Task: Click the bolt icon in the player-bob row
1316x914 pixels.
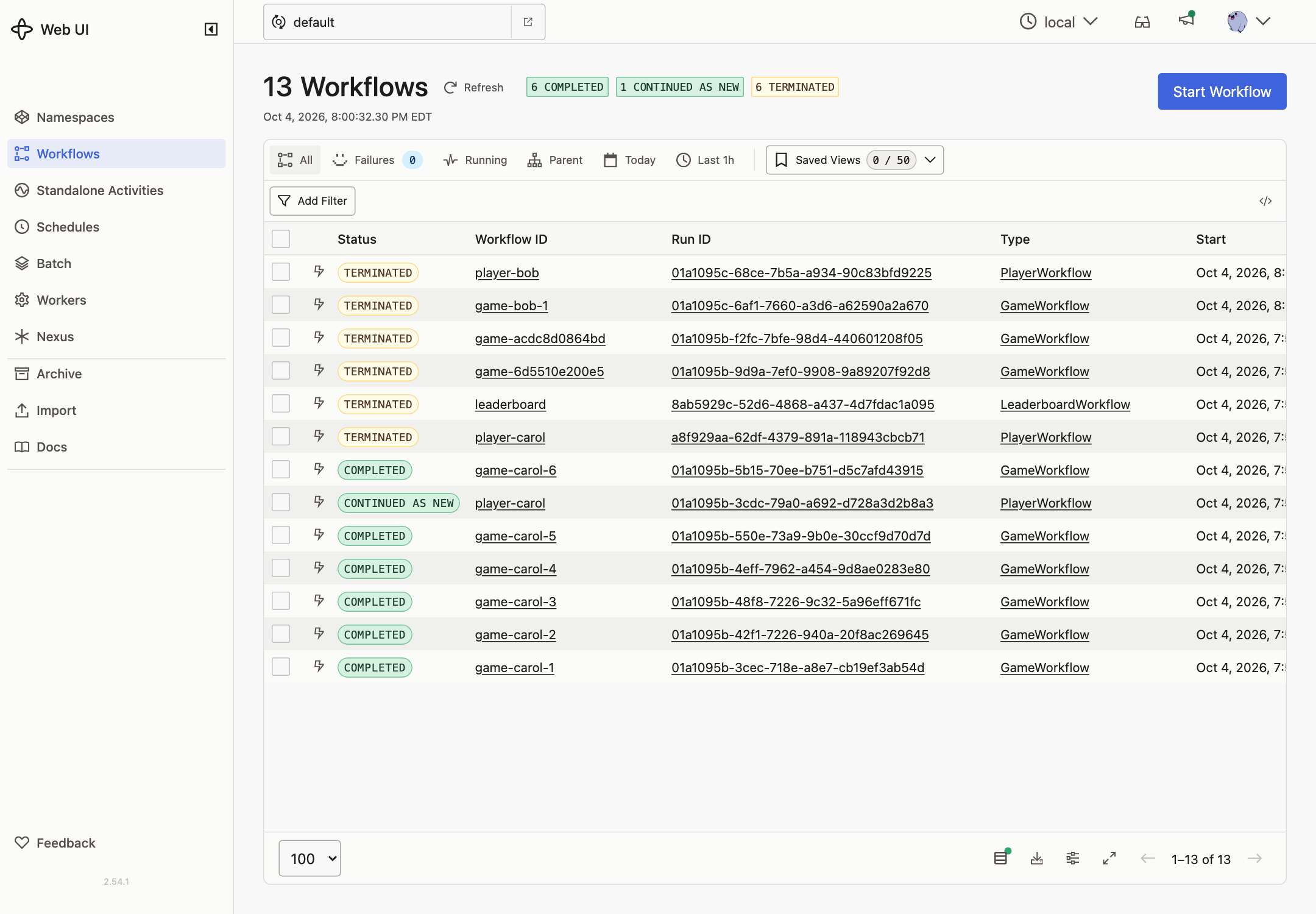Action: (319, 272)
